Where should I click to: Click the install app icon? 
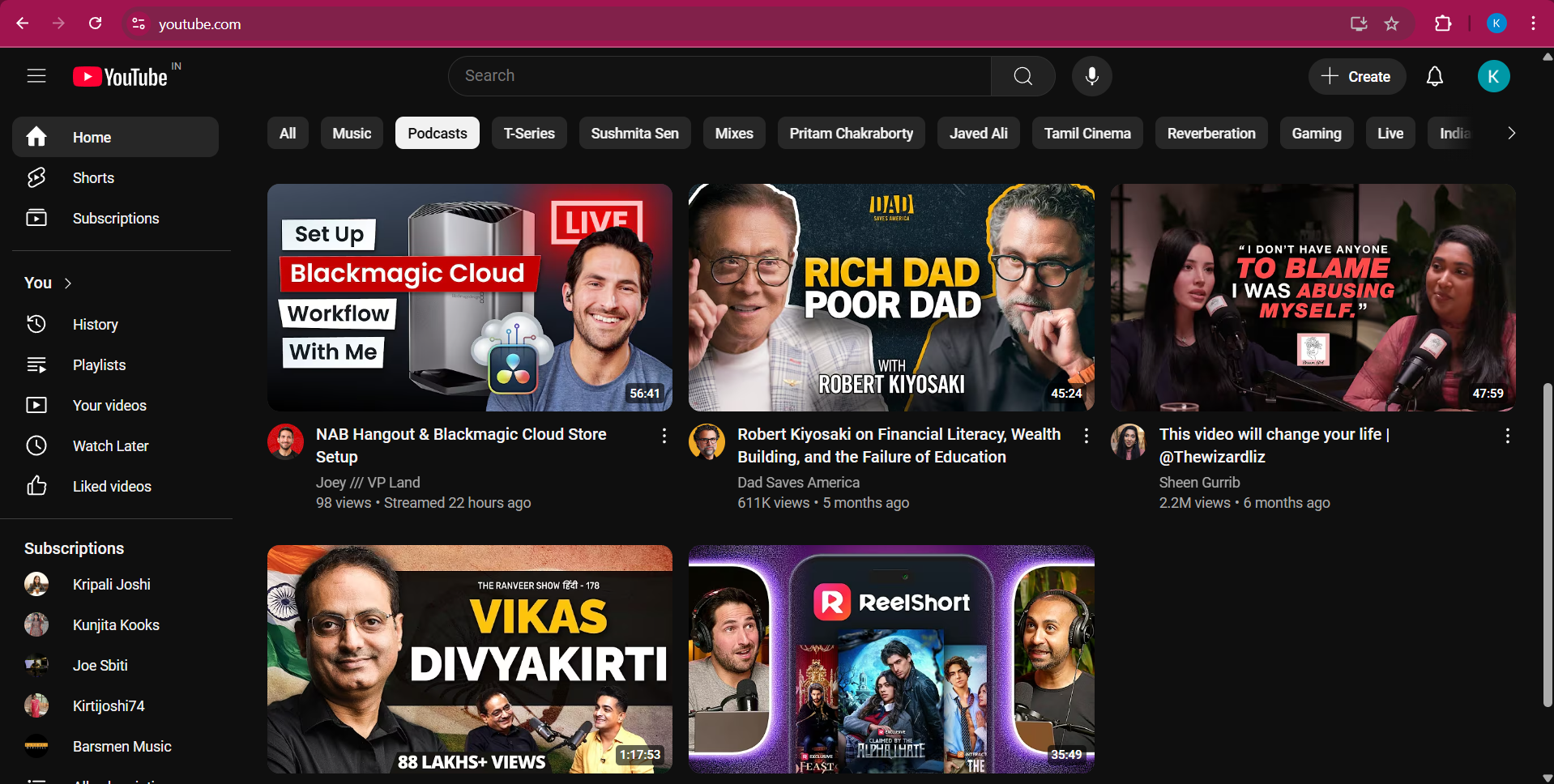coord(1359,23)
